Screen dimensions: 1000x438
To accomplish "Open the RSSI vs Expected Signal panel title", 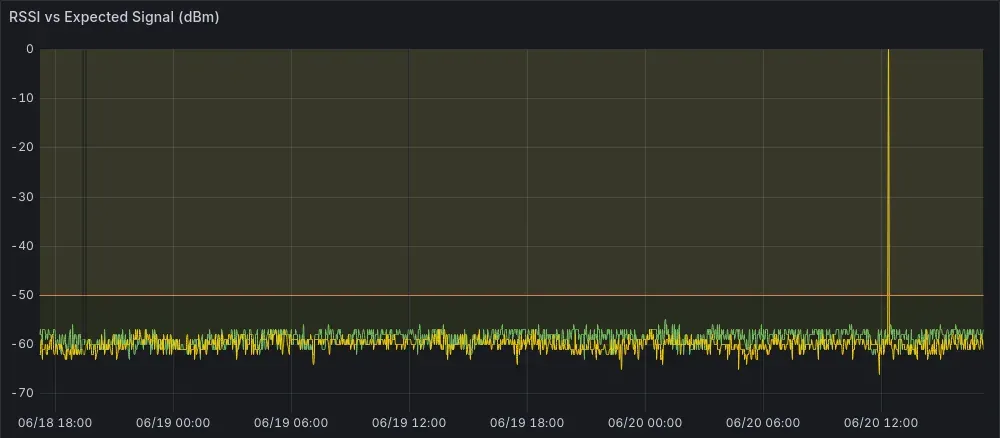I will [x=114, y=17].
